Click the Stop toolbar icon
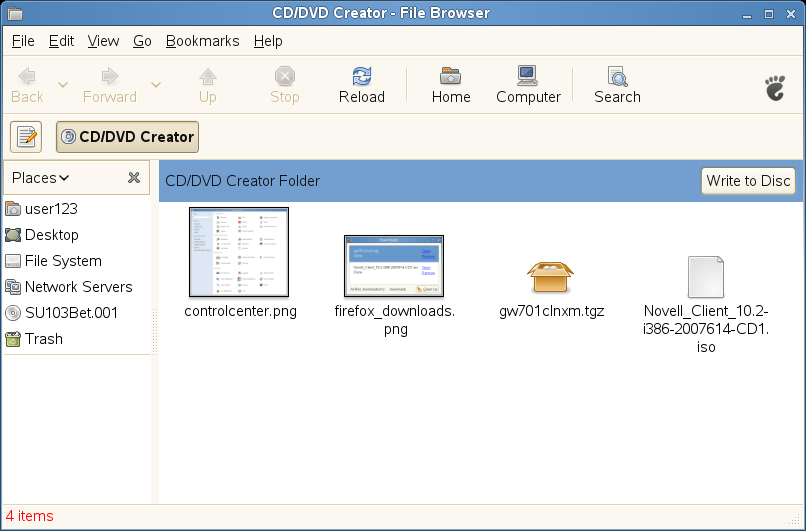Image resolution: width=806 pixels, height=531 pixels. pyautogui.click(x=285, y=77)
